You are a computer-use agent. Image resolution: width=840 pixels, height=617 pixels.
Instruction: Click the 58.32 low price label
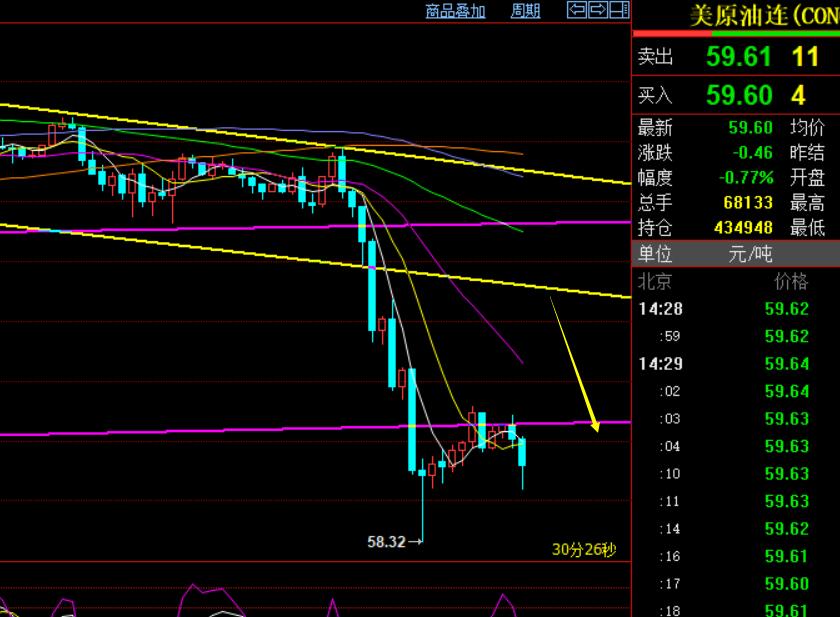click(386, 542)
